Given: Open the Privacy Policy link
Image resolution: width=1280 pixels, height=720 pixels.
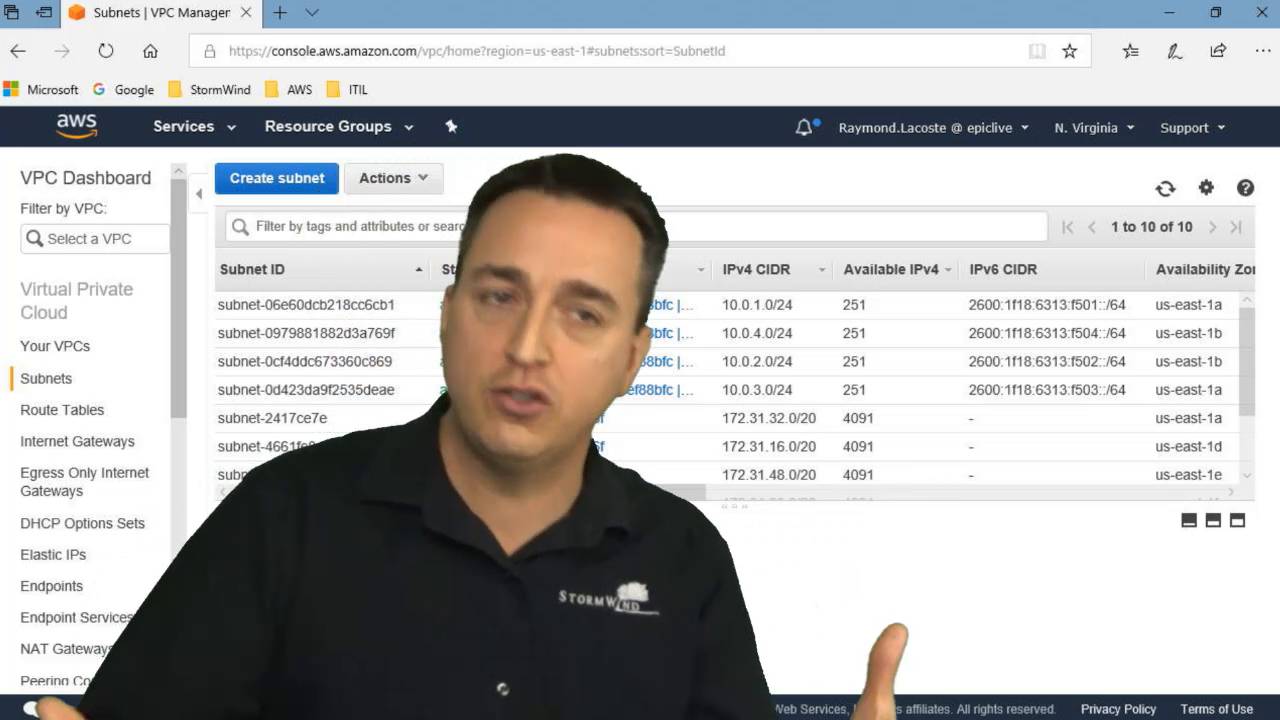Looking at the screenshot, I should (x=1118, y=709).
